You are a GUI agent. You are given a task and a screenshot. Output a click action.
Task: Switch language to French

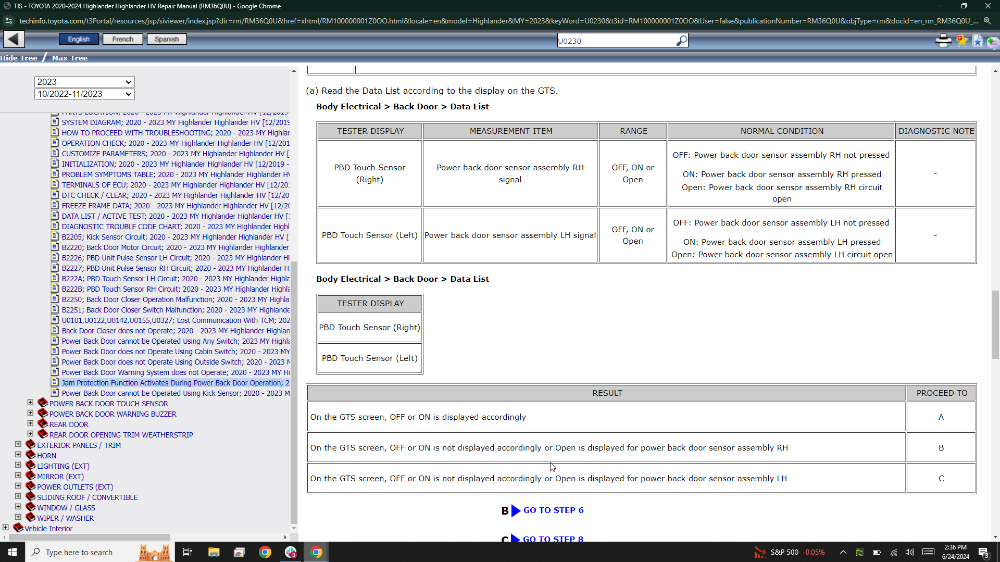click(x=122, y=39)
